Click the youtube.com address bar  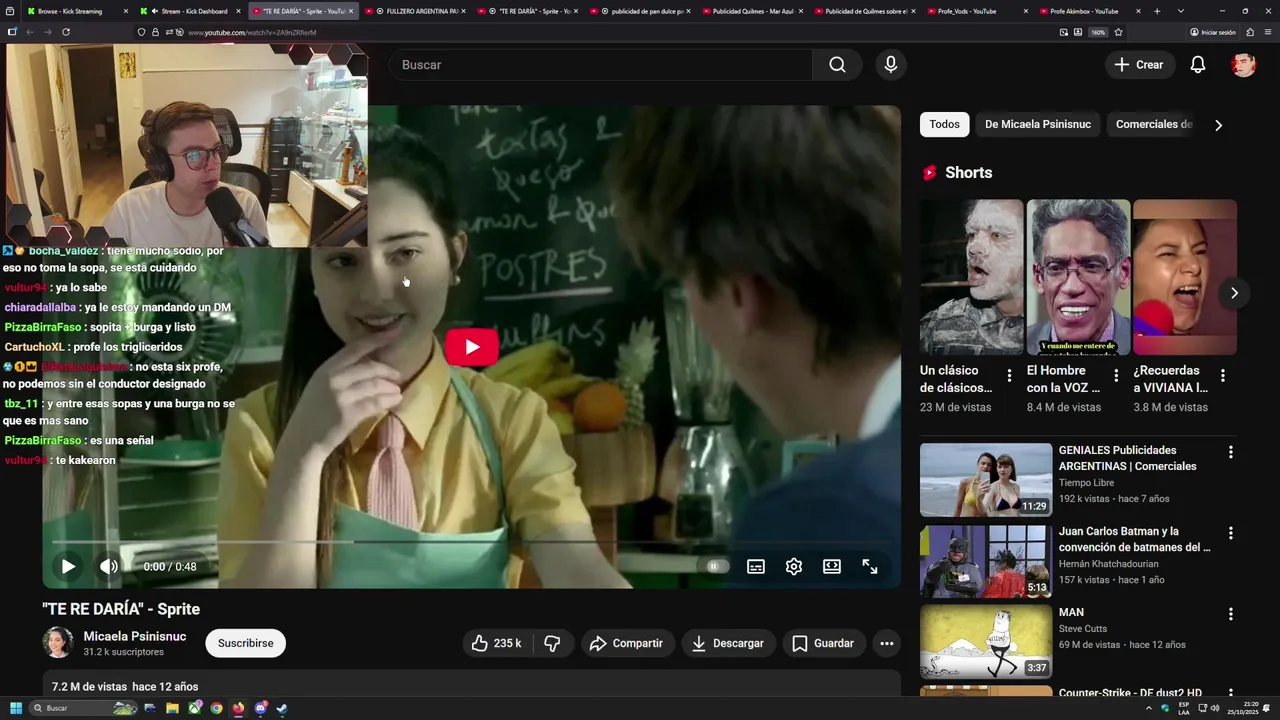tap(595, 32)
